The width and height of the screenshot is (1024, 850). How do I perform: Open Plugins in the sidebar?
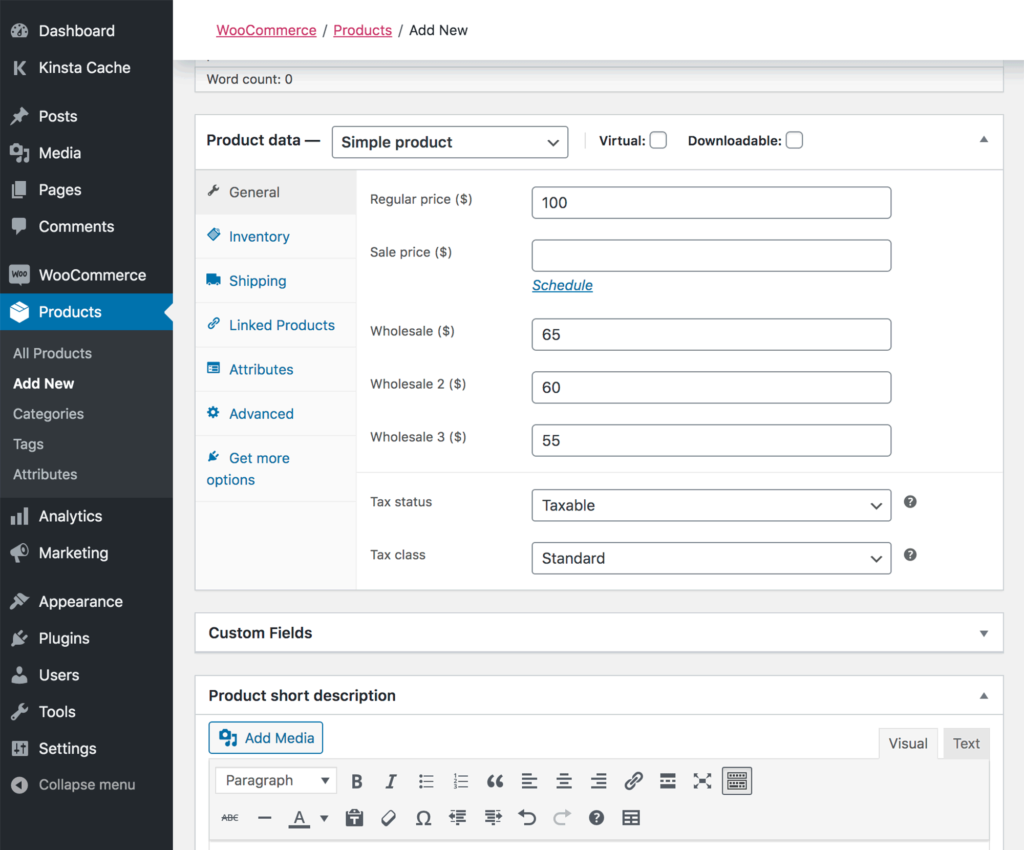[x=86, y=638]
